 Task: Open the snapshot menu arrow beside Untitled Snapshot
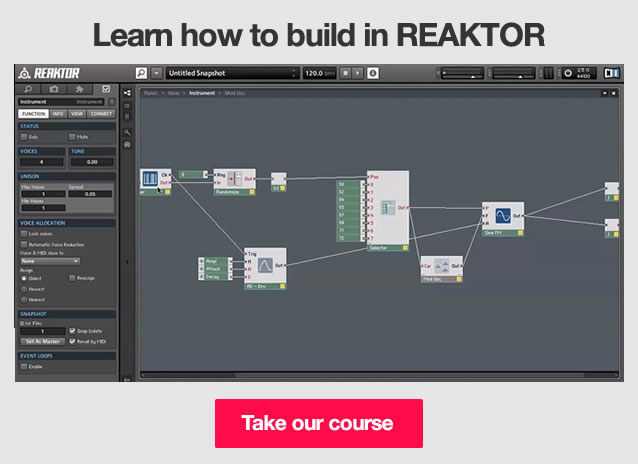coord(157,73)
